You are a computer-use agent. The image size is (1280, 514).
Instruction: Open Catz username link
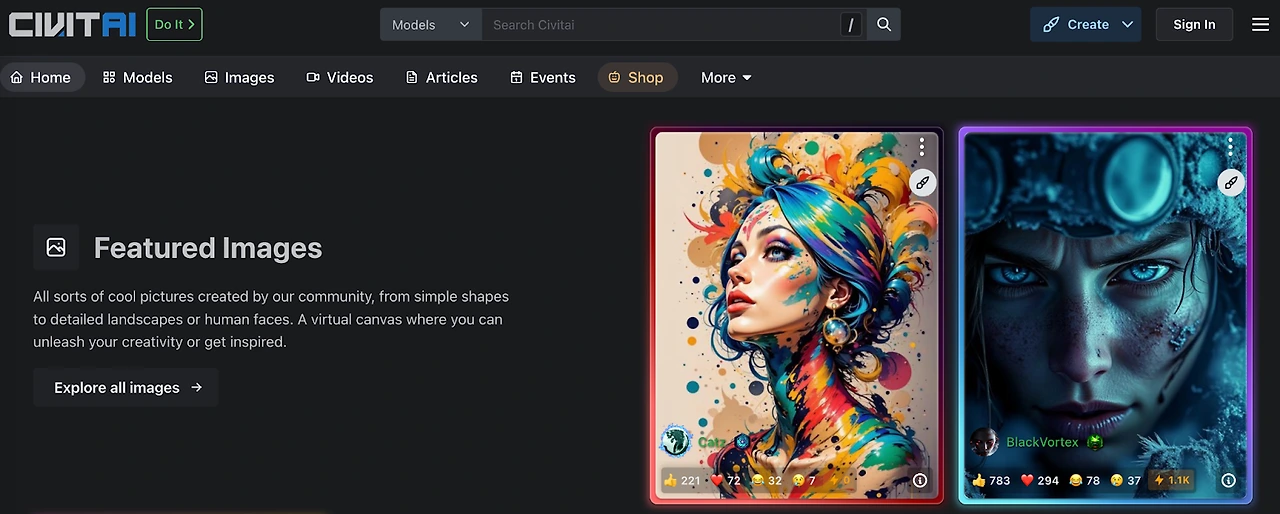point(712,442)
